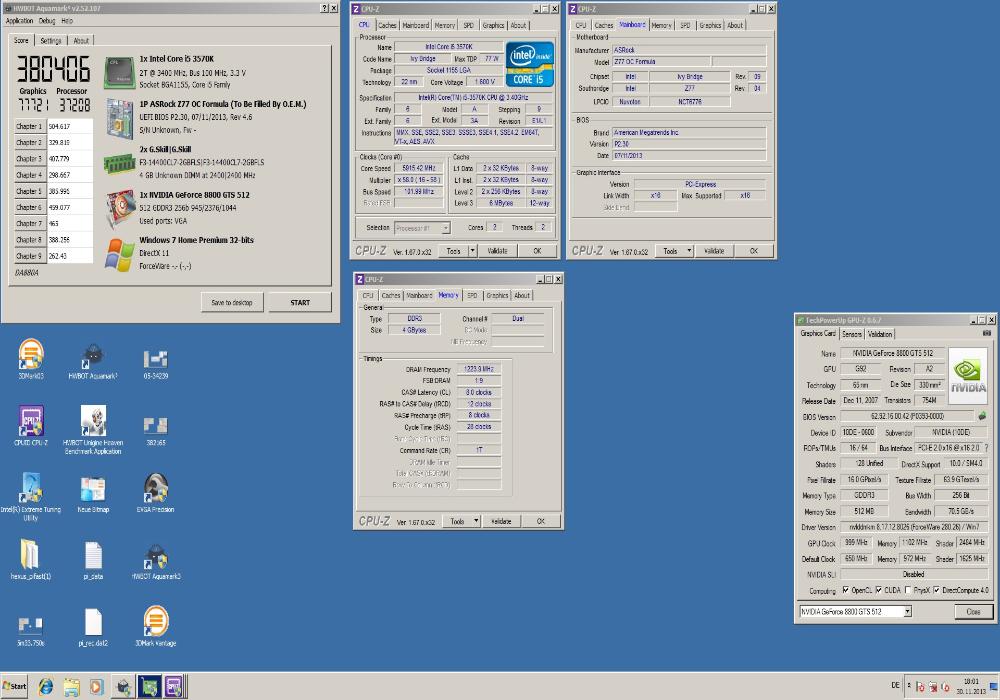Open the Debug menu in Aquamark
This screenshot has width=1000, height=700.
[x=47, y=20]
